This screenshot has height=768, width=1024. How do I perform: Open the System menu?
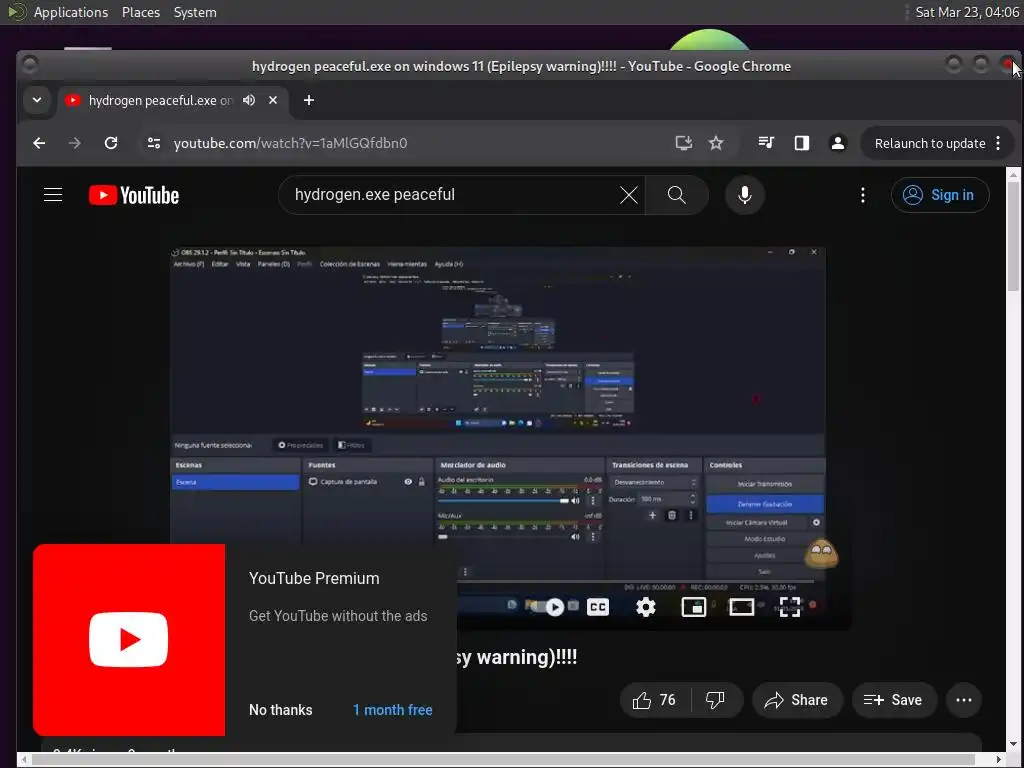[195, 12]
